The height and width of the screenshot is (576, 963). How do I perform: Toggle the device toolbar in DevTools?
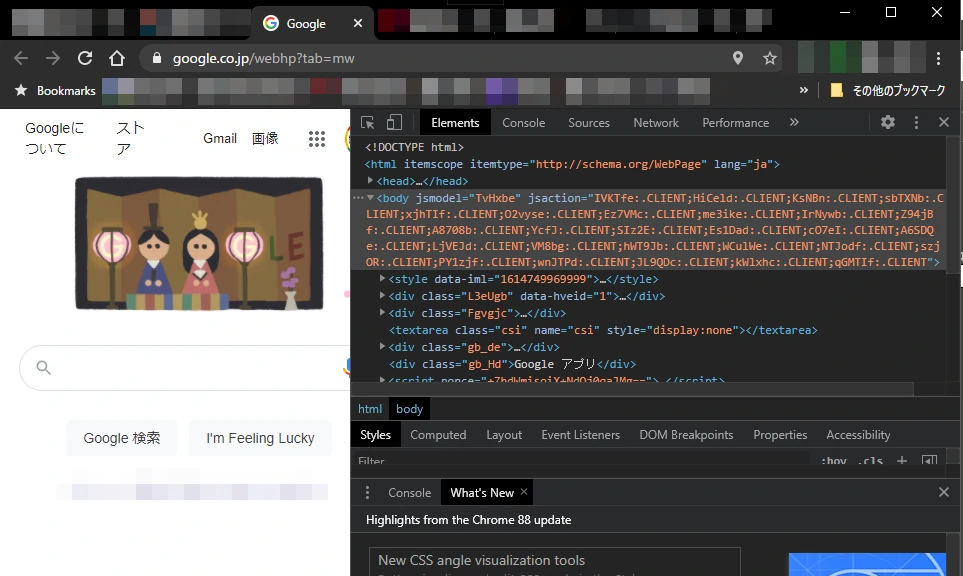394,122
